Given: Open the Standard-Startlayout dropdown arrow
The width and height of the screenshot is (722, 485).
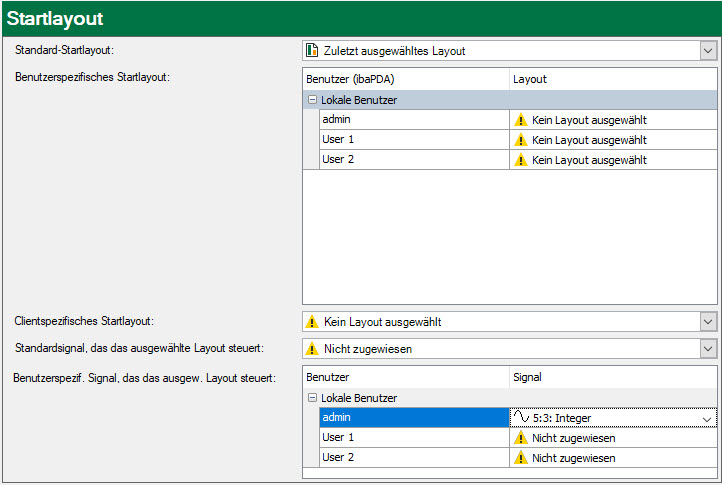Looking at the screenshot, I should pyautogui.click(x=708, y=51).
